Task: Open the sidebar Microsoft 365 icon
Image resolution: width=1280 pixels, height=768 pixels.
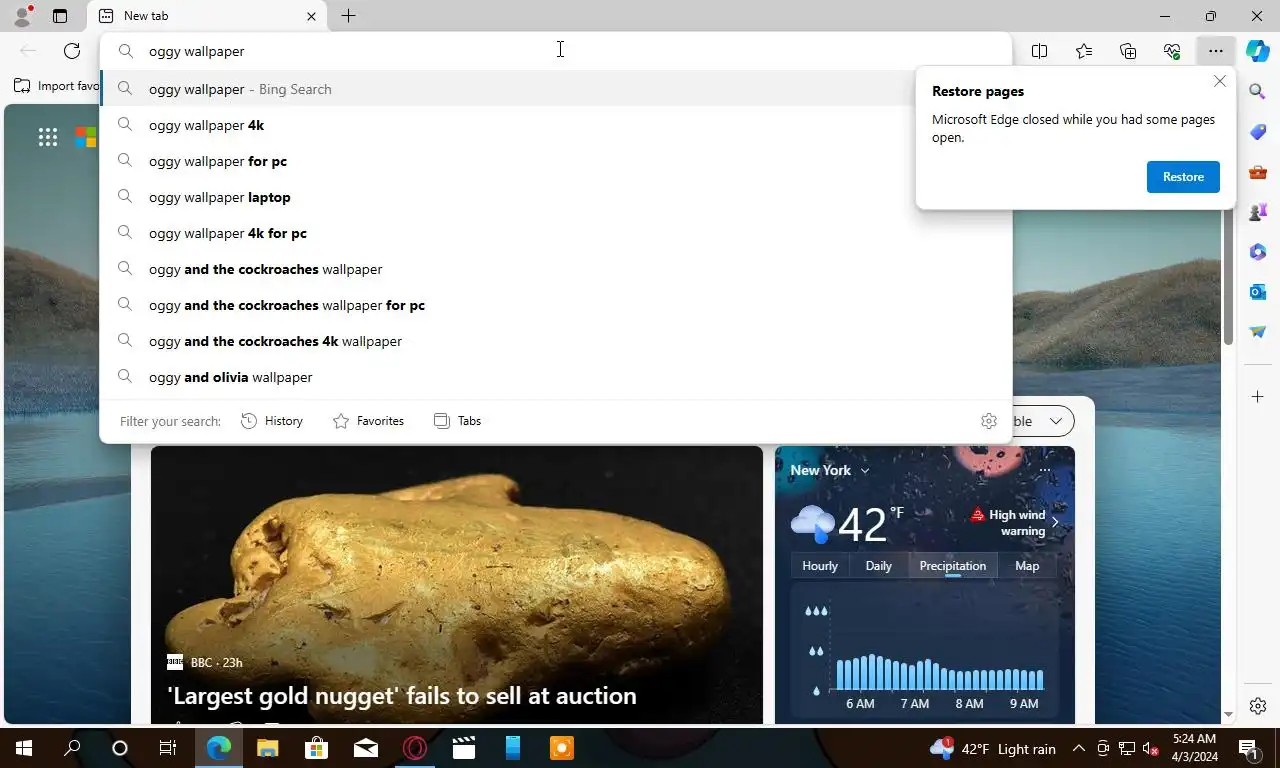Action: point(1258,252)
